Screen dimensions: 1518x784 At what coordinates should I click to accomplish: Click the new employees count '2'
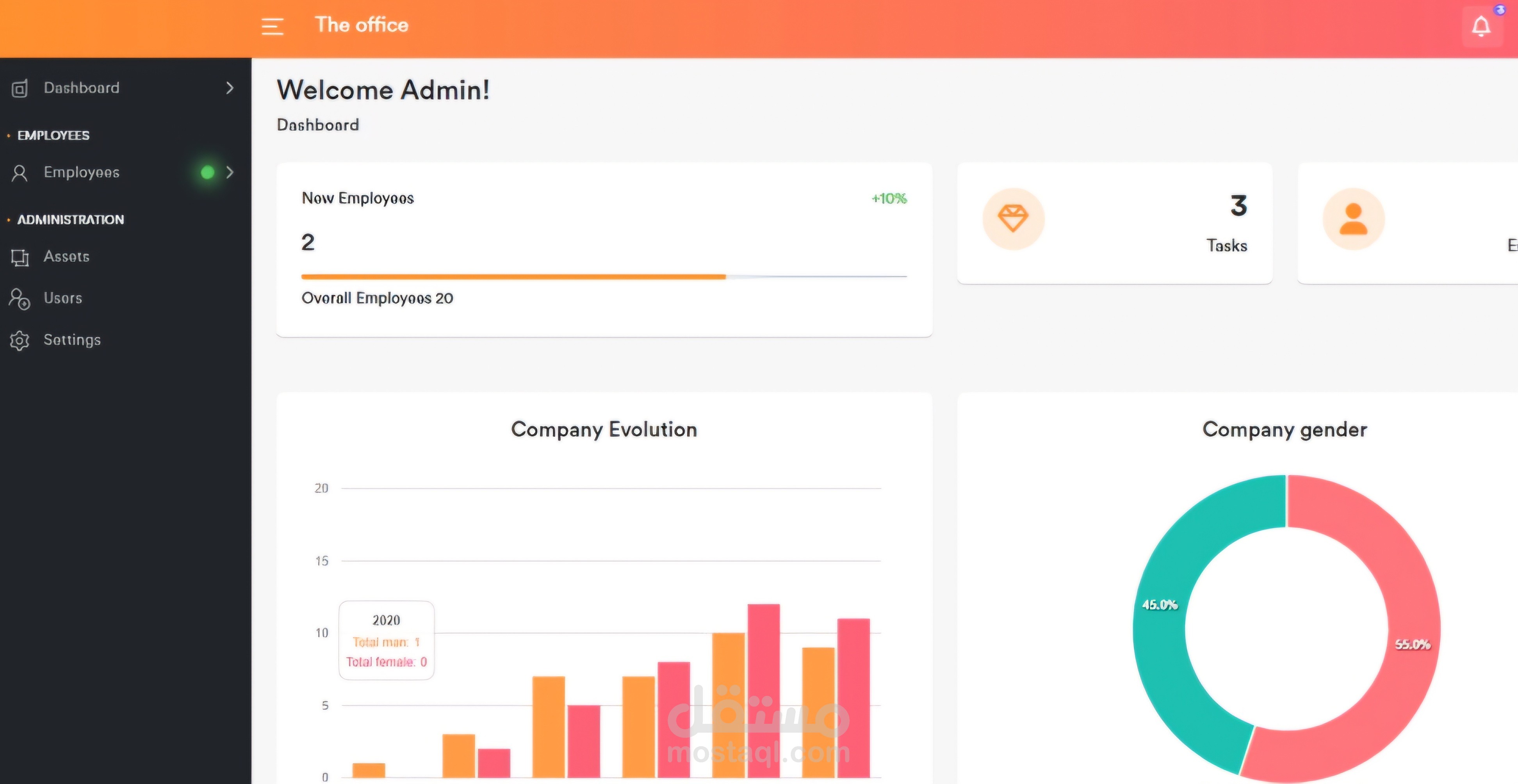(x=308, y=242)
